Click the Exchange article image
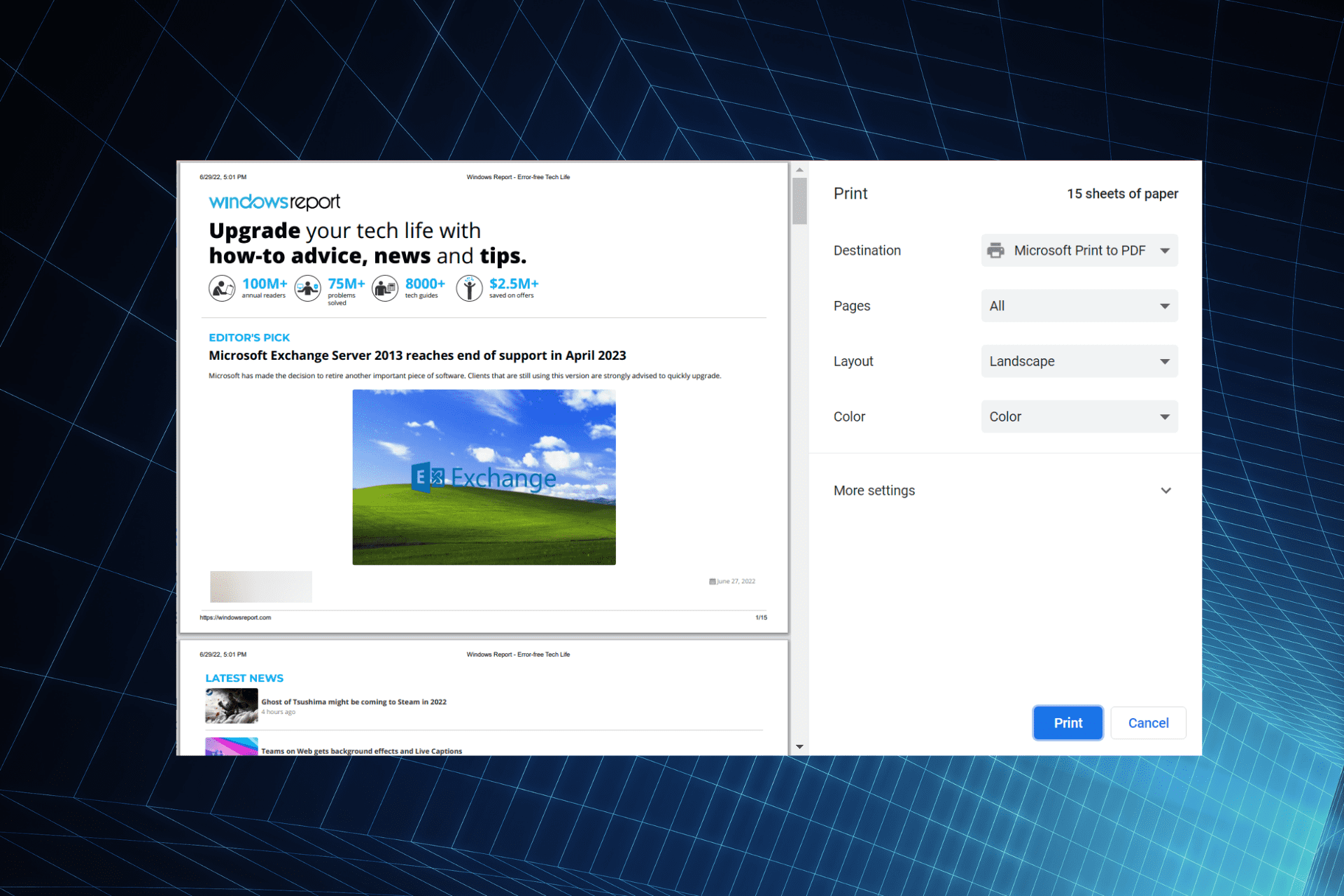The width and height of the screenshot is (1344, 896). pos(484,477)
